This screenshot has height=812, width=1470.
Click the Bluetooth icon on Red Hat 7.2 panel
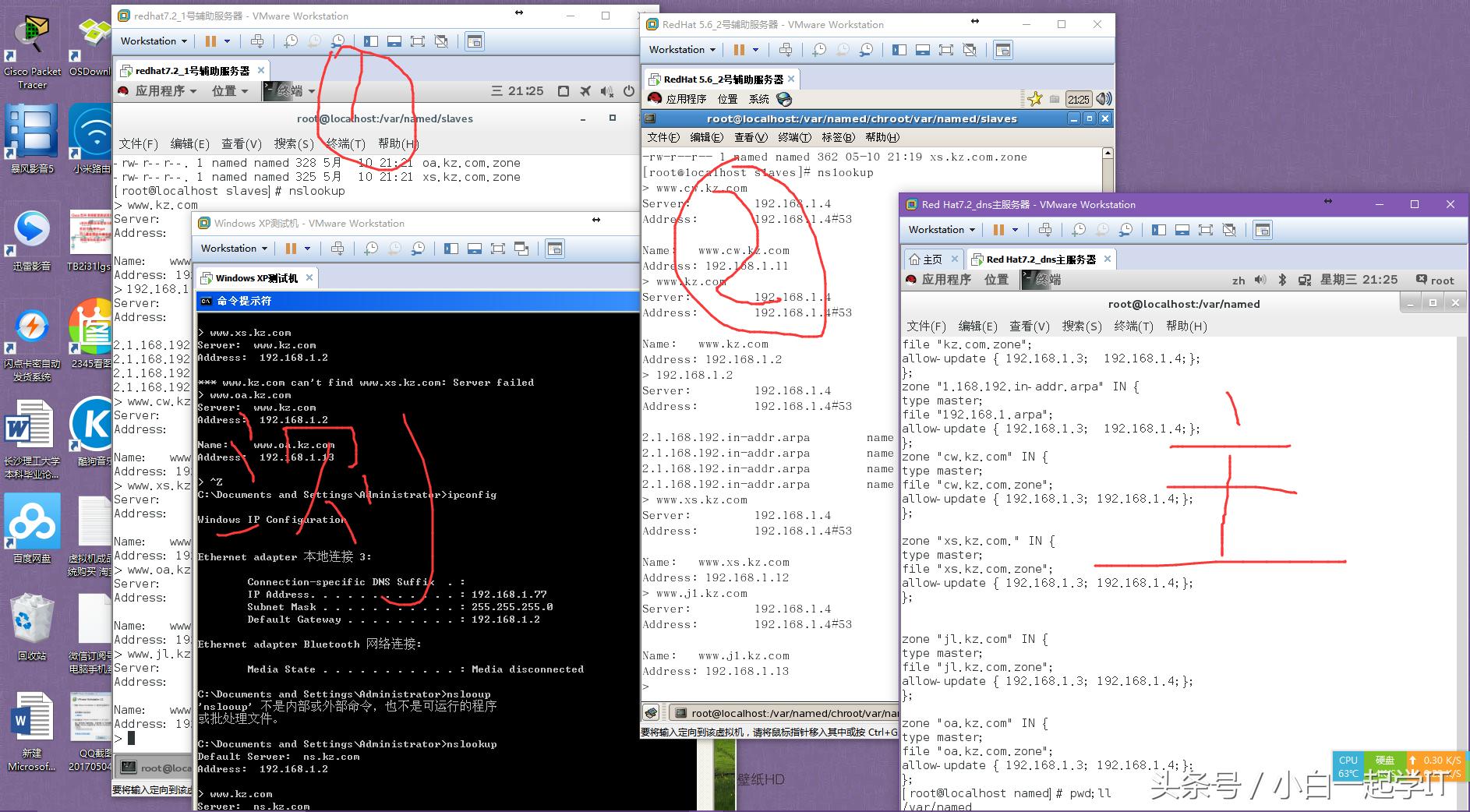click(1282, 280)
